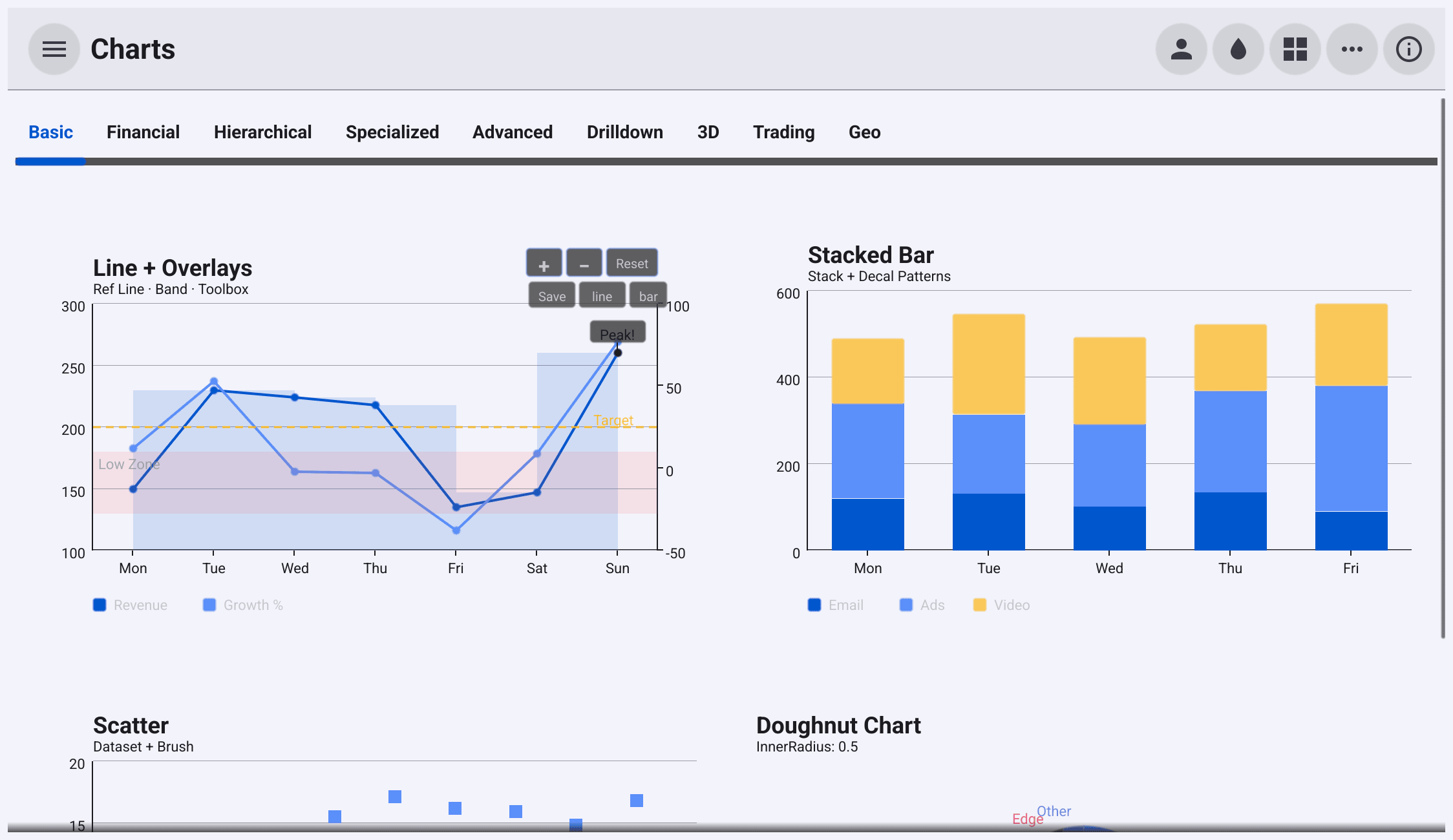This screenshot has width=1453, height=840.
Task: Click the Friday stacked bar
Action: tap(1351, 426)
